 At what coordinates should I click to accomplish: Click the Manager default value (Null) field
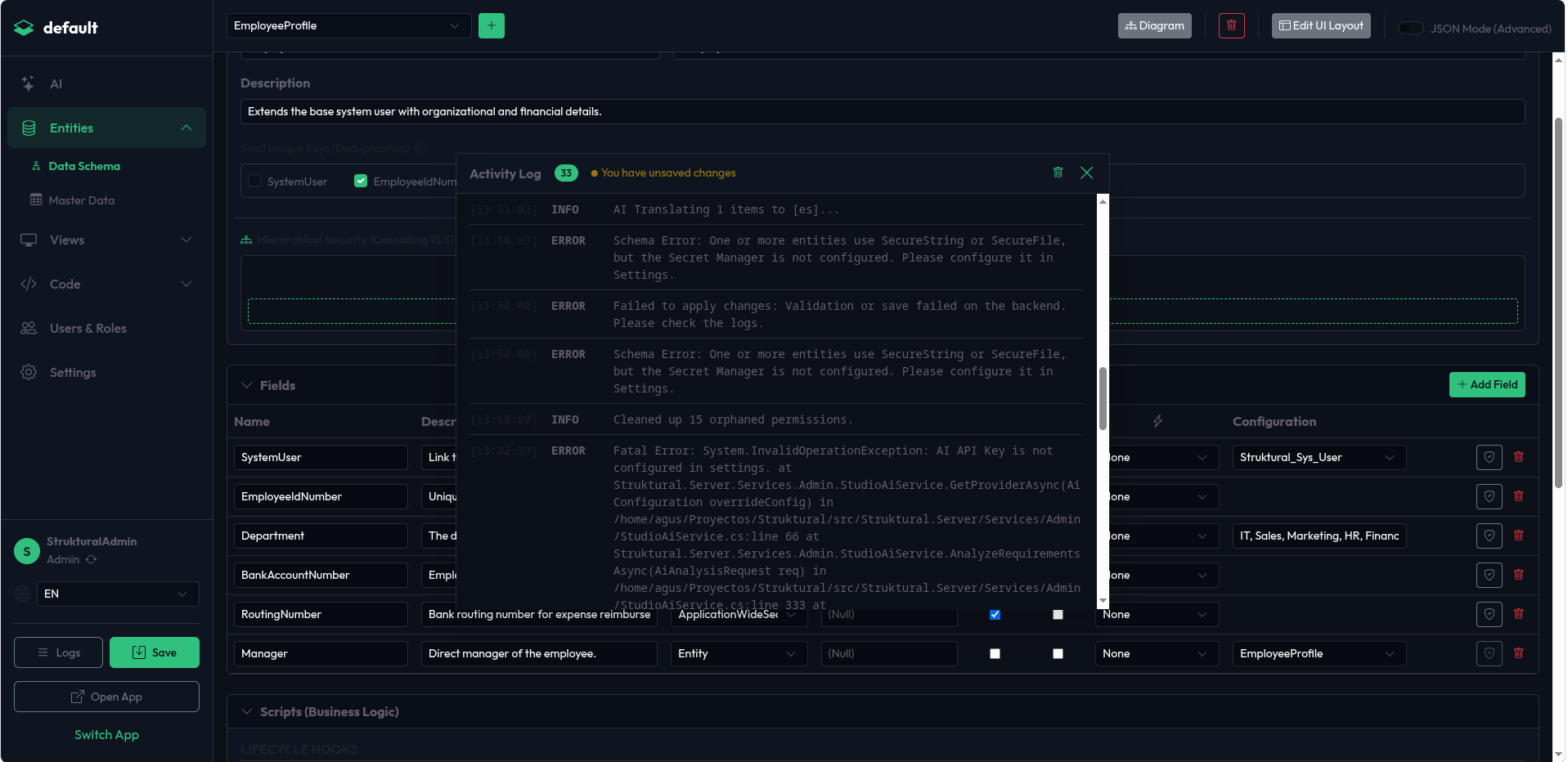[889, 653]
